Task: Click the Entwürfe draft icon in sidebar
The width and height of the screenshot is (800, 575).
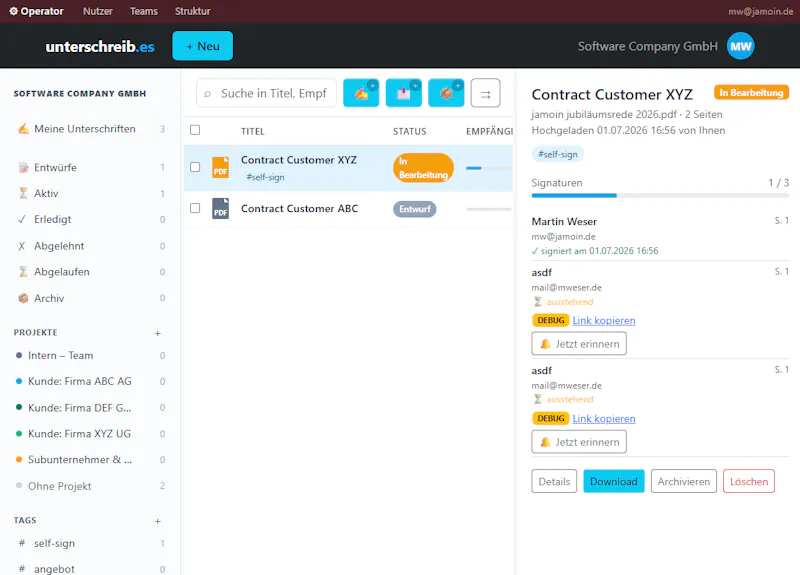Action: coord(23,167)
